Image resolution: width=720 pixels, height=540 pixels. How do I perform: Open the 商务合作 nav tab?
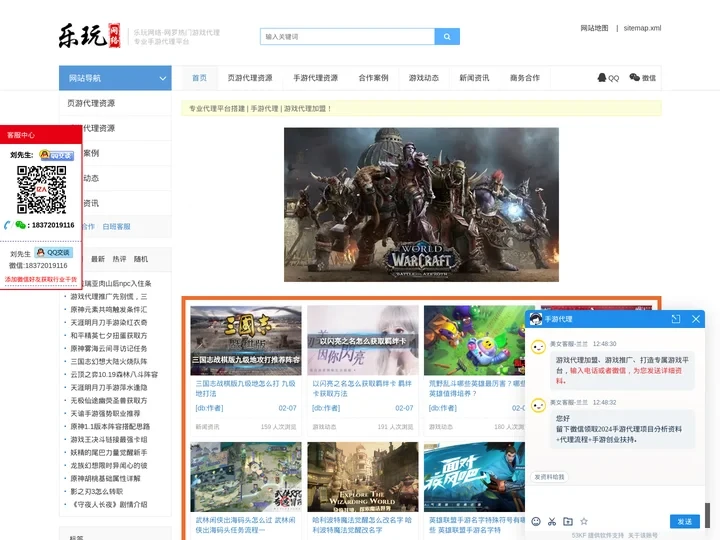pyautogui.click(x=525, y=78)
